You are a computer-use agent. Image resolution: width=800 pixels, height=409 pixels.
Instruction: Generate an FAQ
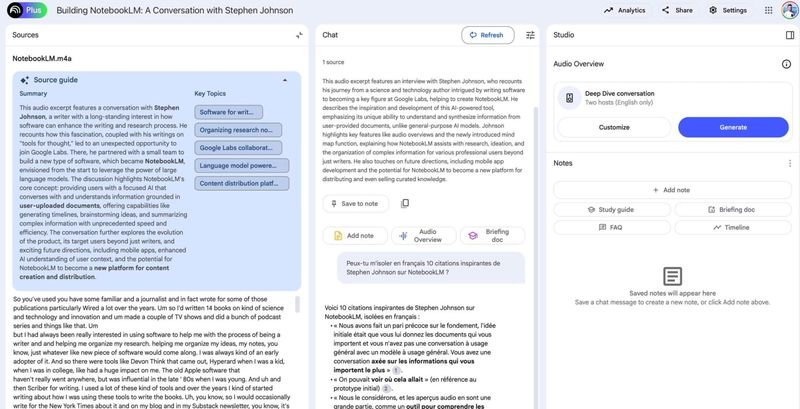(x=612, y=227)
